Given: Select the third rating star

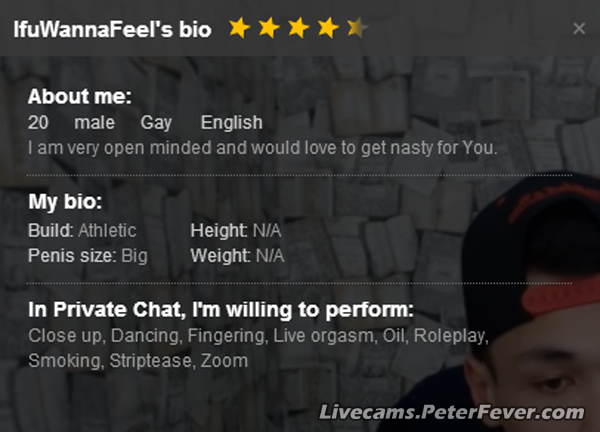Looking at the screenshot, I should tap(298, 28).
